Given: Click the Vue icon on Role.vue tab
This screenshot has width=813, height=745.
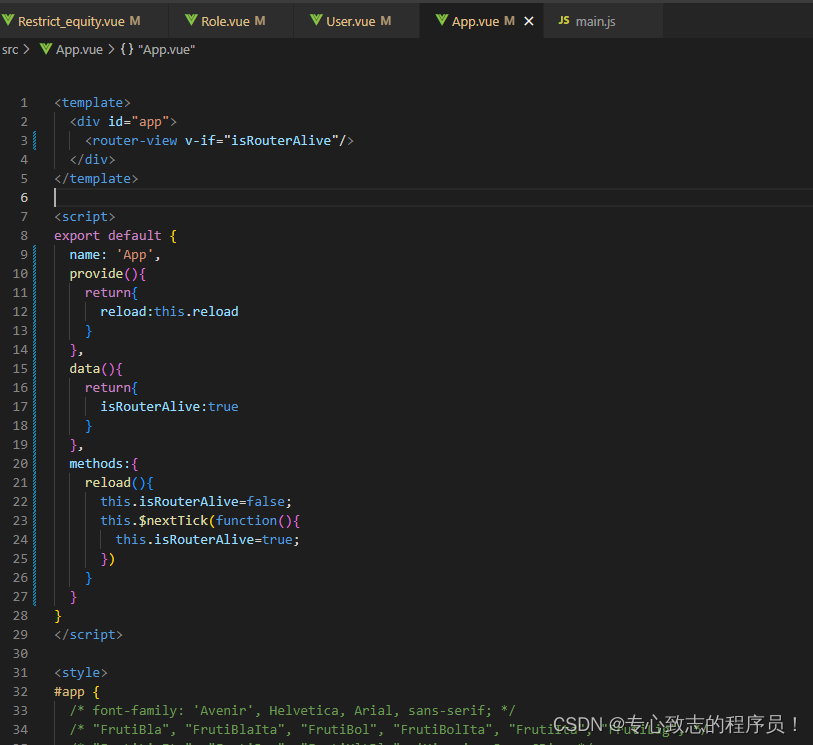Looking at the screenshot, I should [x=191, y=20].
